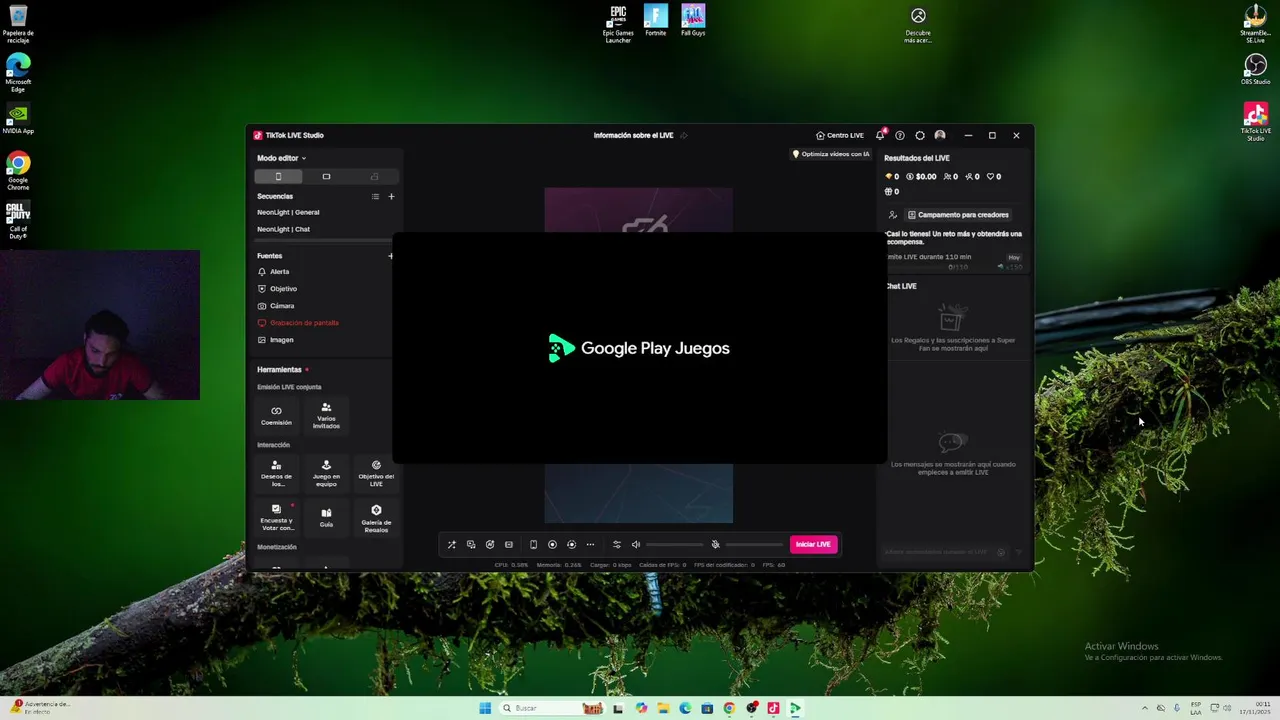Click the Hoy tag on the challenge
Image resolution: width=1280 pixels, height=720 pixels.
point(1014,258)
